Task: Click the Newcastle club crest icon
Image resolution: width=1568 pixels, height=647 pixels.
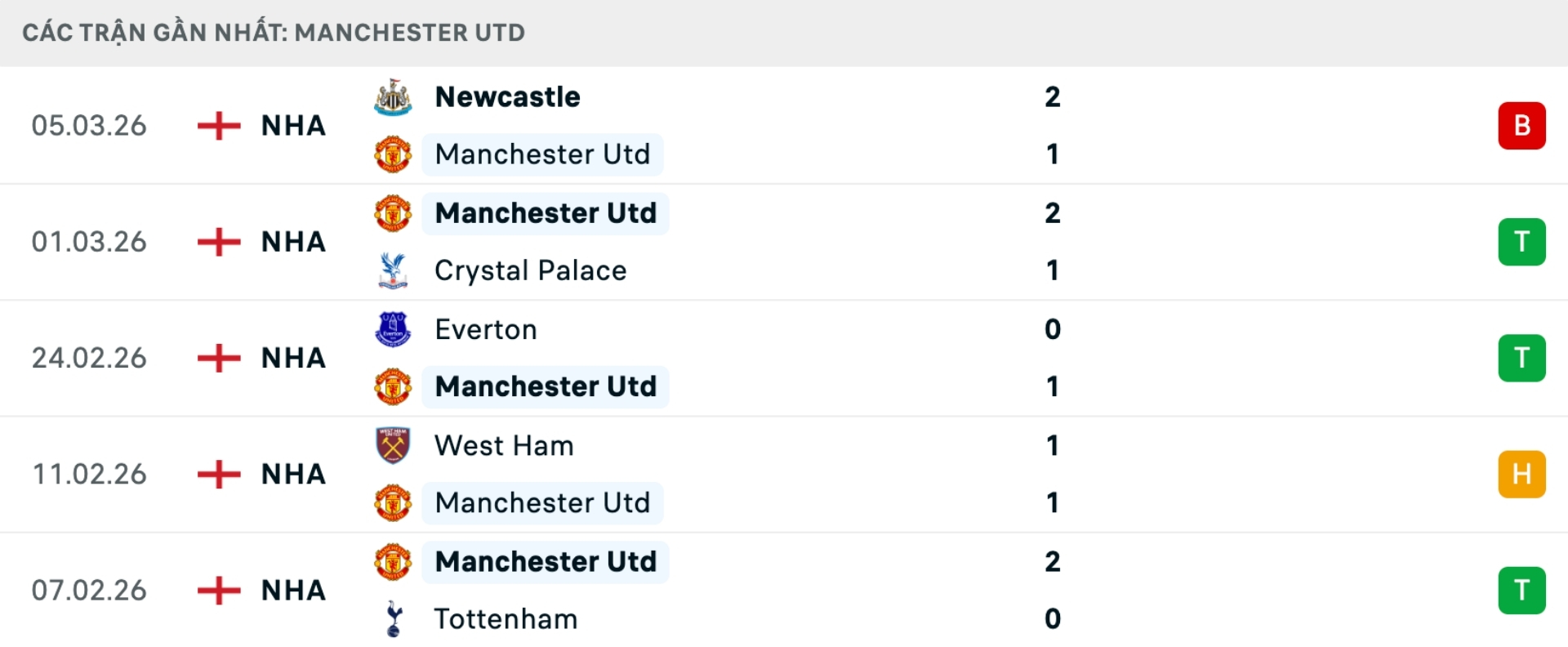Action: (x=393, y=96)
